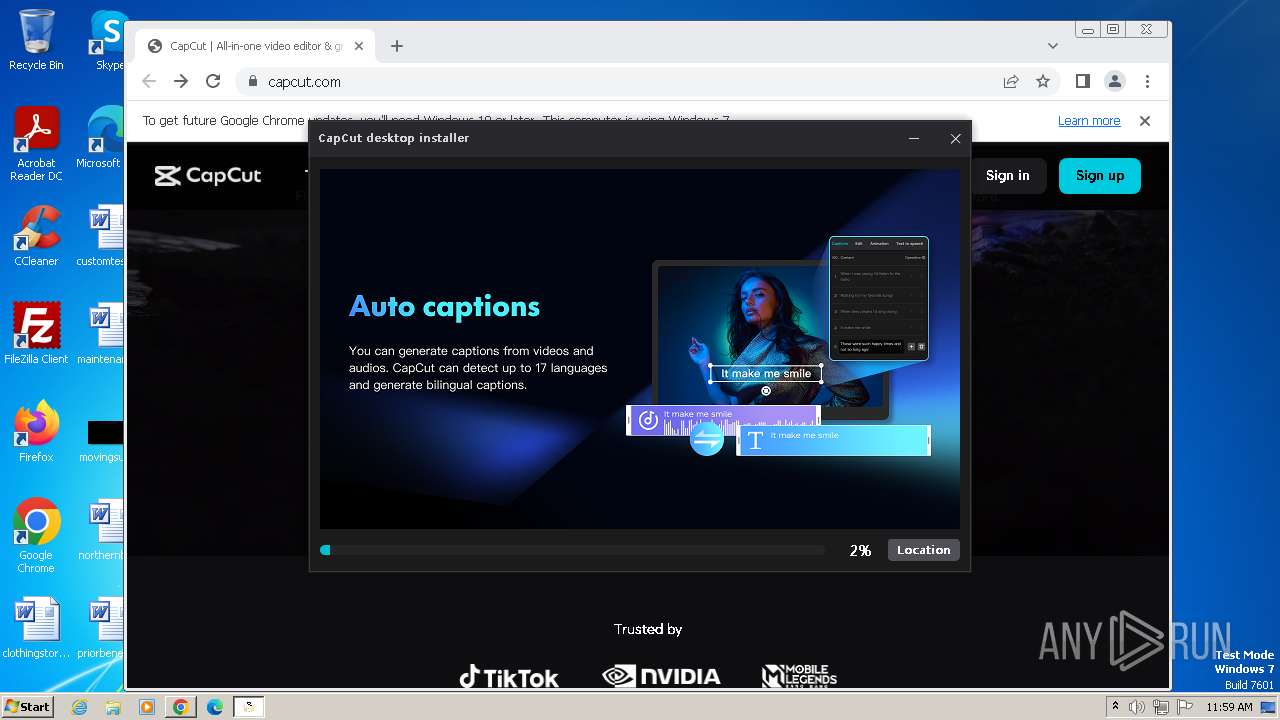Screen dimensions: 1280x720
Task: Open Chrome side panel
Action: 1083,82
